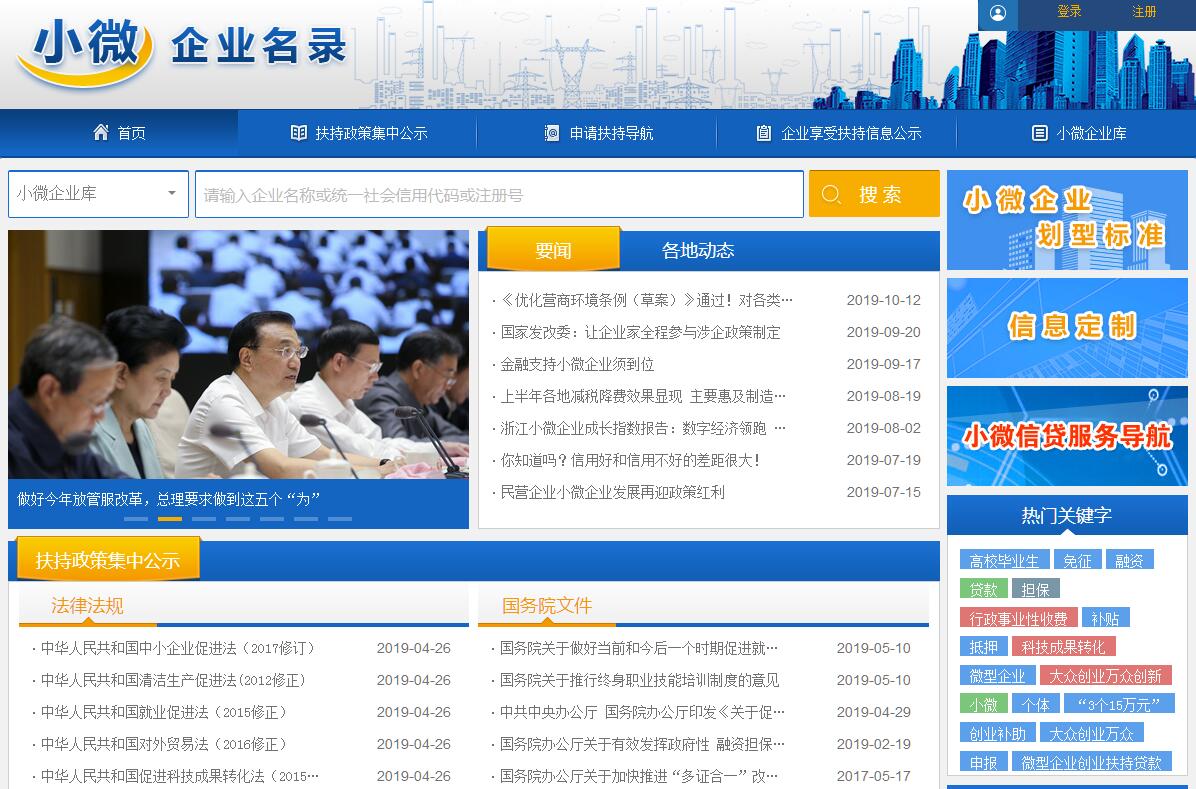
Task: Open the 小微企业划型标准 banner
Action: click(1067, 220)
